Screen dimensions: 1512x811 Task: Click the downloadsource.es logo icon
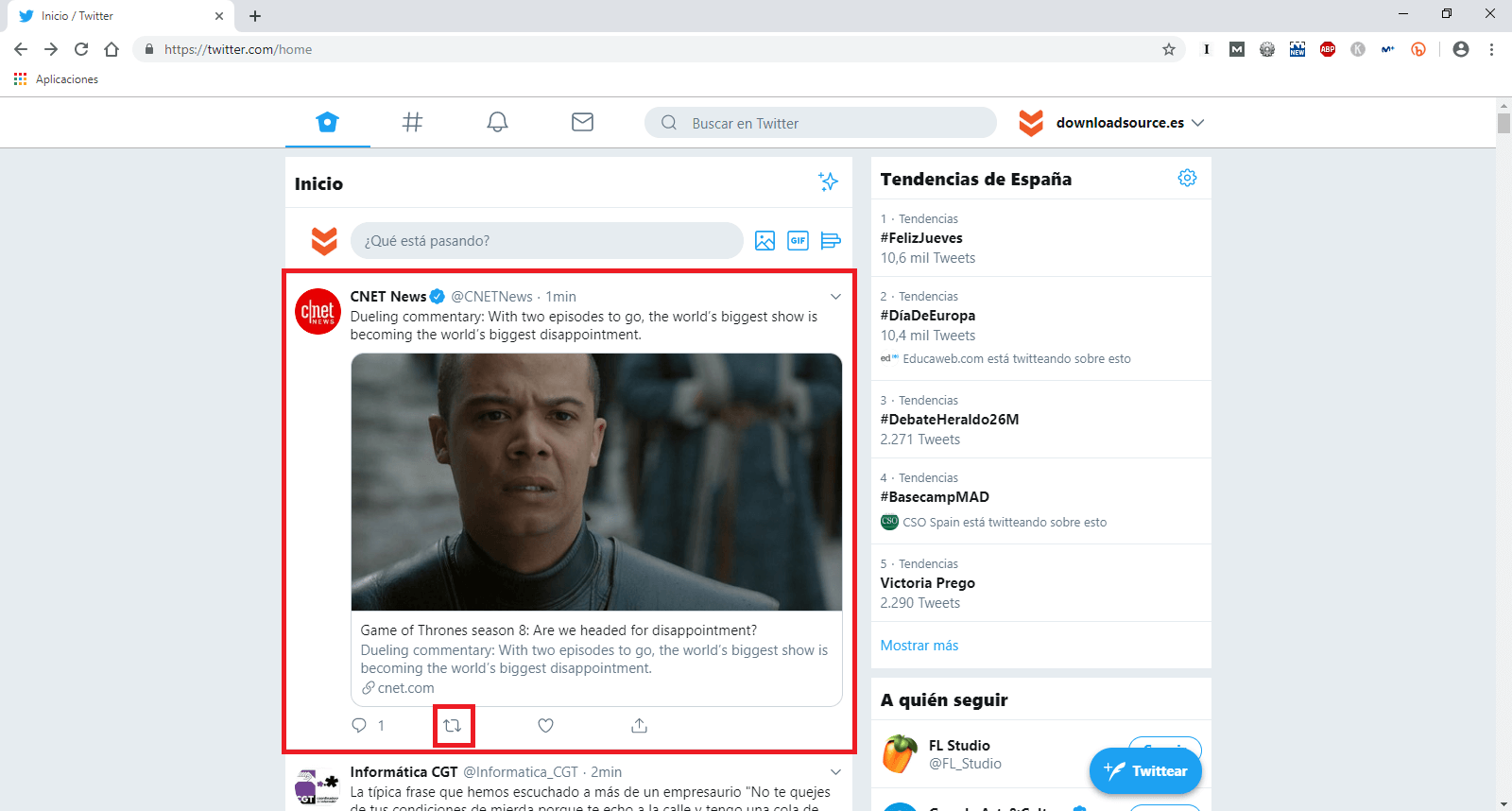(x=1031, y=123)
